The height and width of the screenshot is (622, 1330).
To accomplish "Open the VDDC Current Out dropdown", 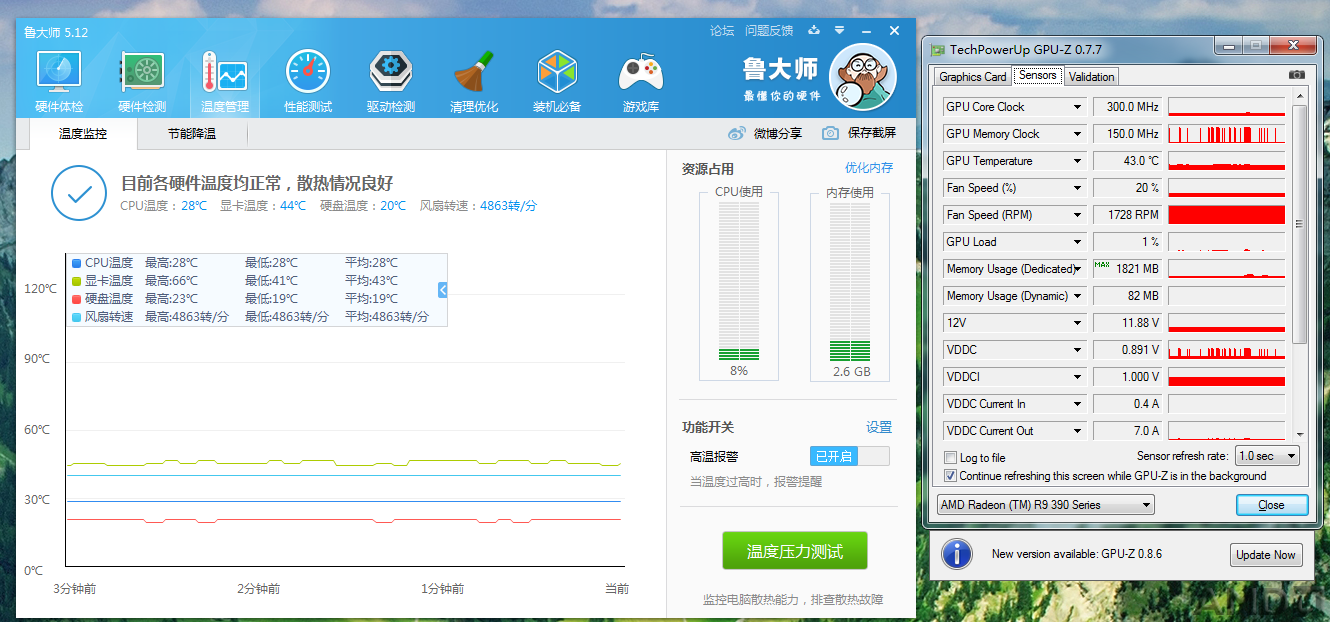I will pyautogui.click(x=1078, y=431).
